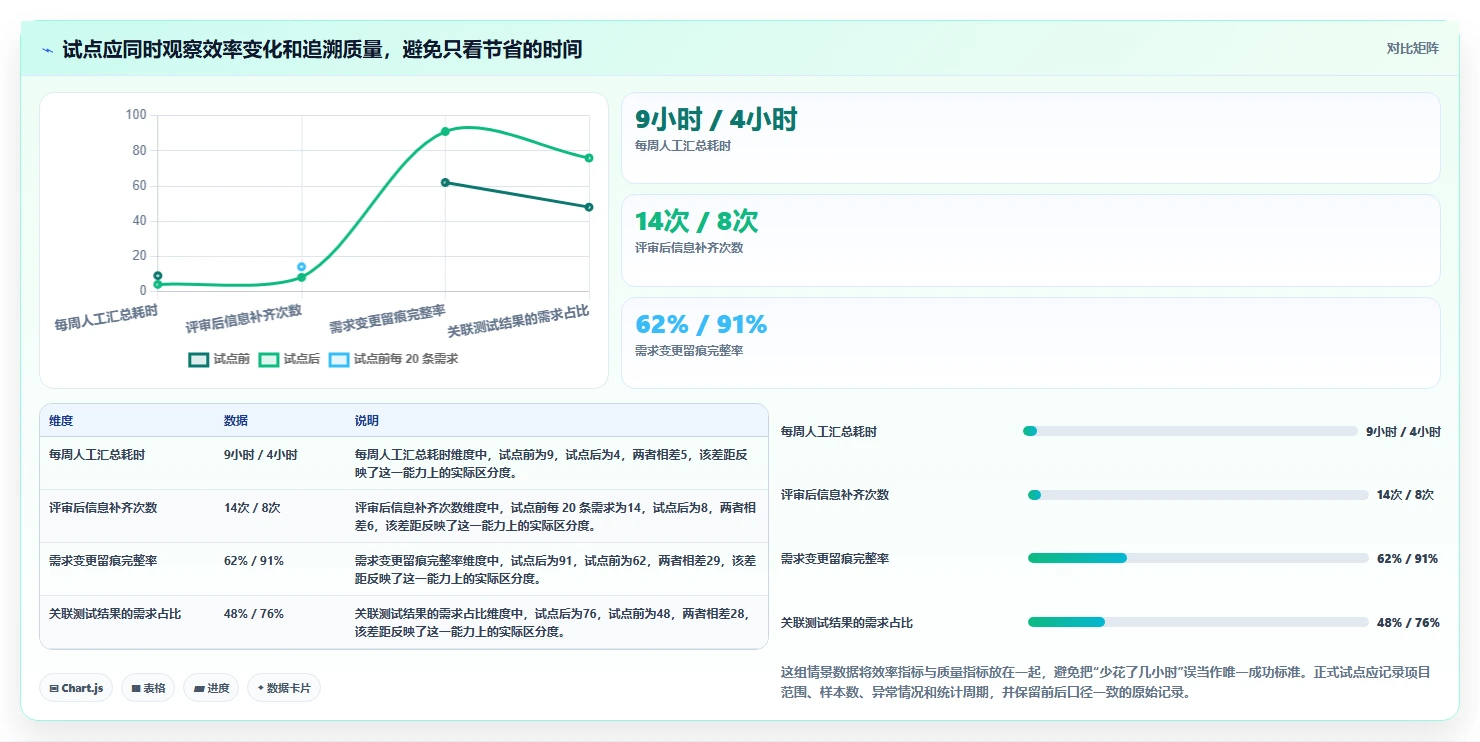The width and height of the screenshot is (1480, 742).
Task: Click the 试点前 chart point at 关联测试结果的需求占比
Action: click(x=589, y=207)
